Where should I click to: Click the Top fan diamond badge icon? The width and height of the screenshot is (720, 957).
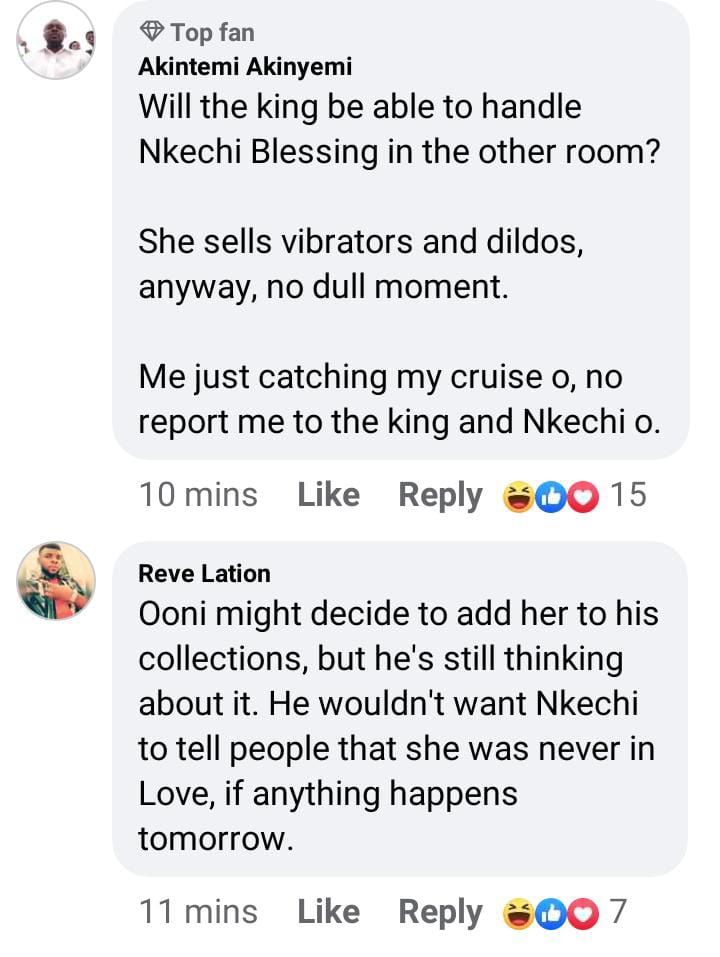pyautogui.click(x=151, y=32)
